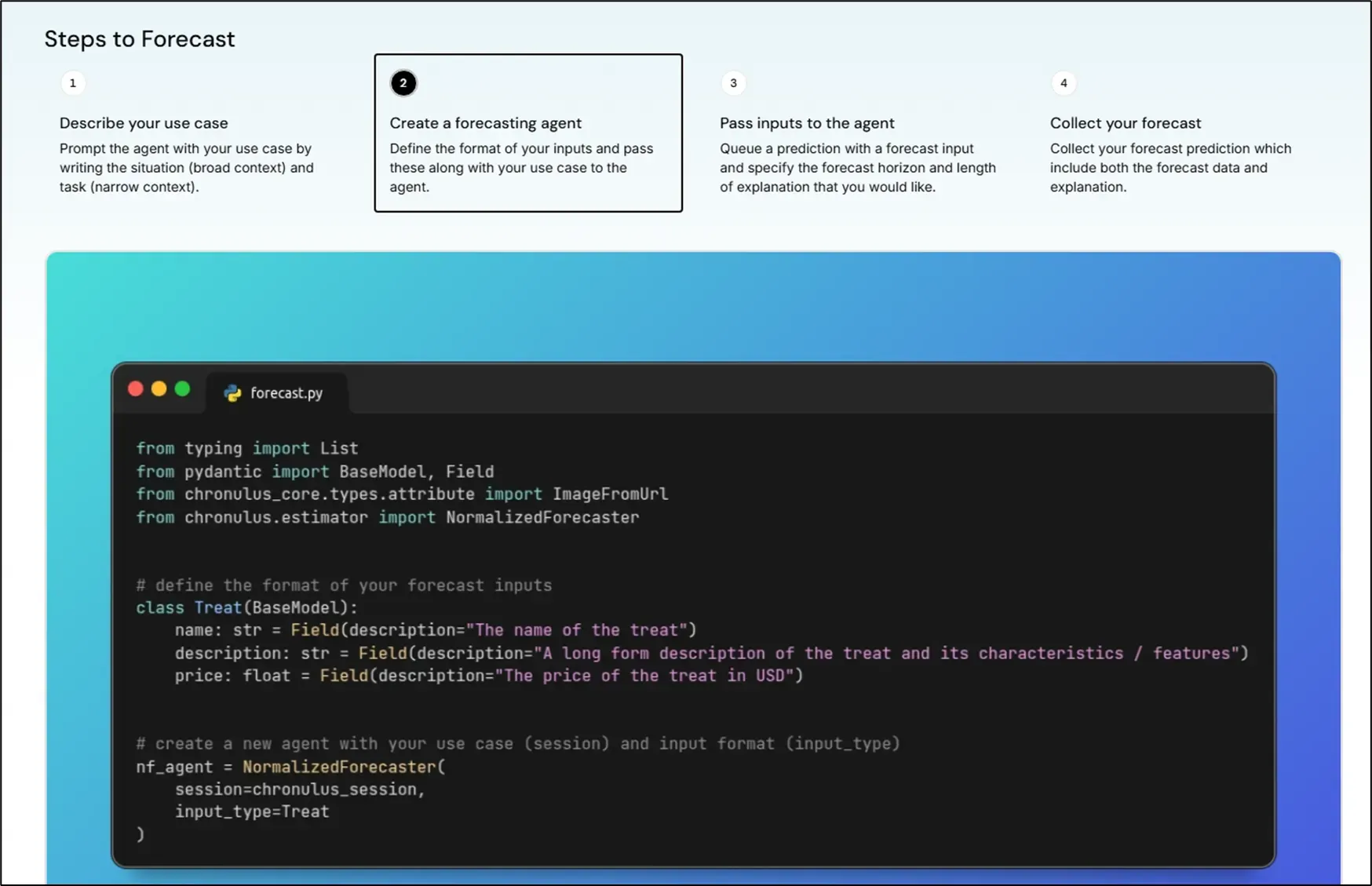Select the 'Collect your forecast' step
The width and height of the screenshot is (1372, 886).
tap(1125, 123)
